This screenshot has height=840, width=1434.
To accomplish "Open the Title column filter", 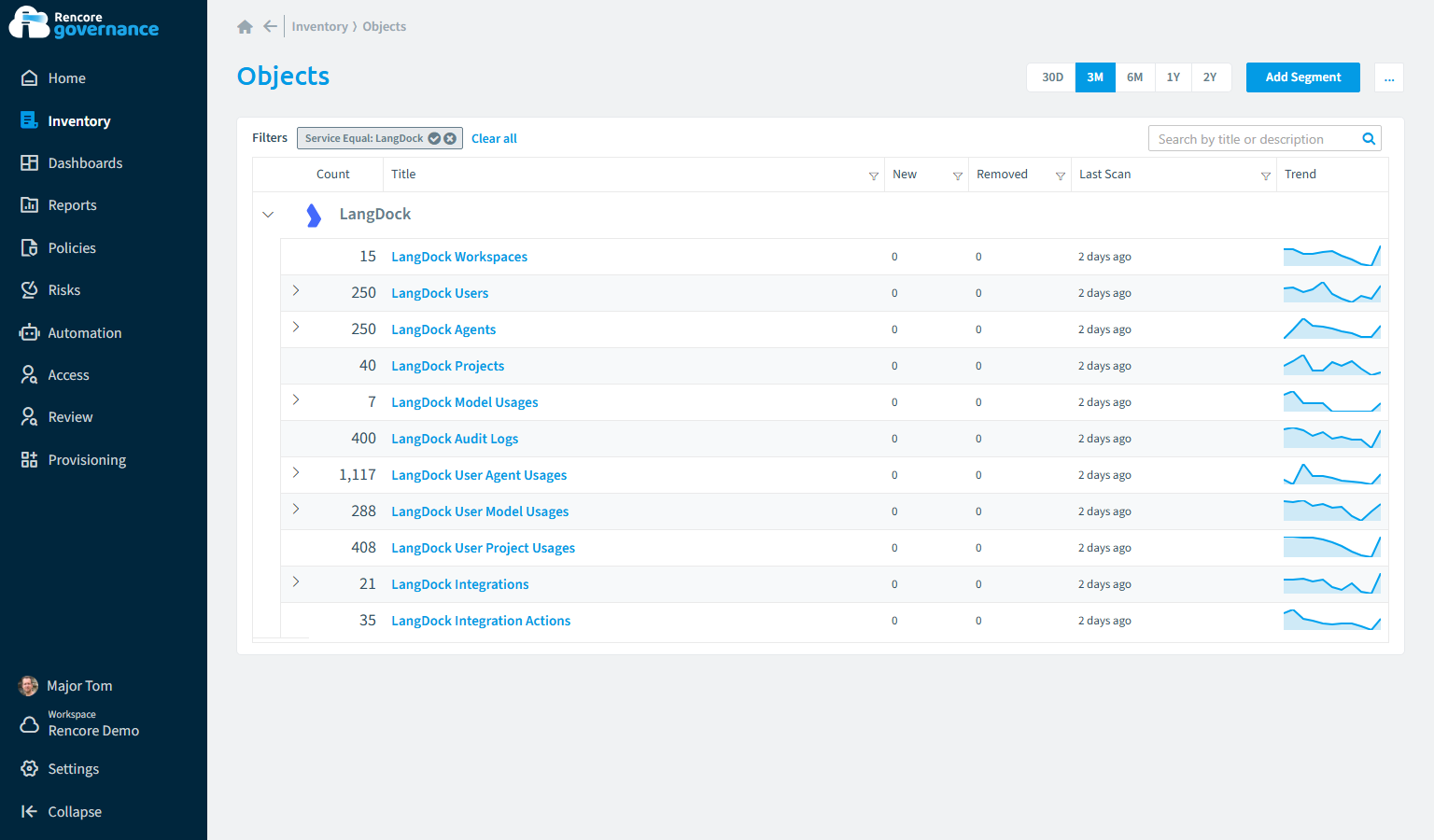I will [874, 175].
